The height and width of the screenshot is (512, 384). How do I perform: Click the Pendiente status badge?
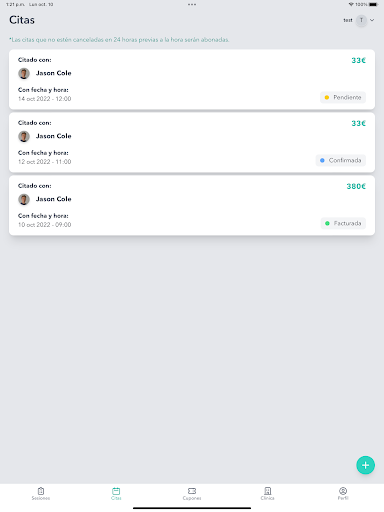pyautogui.click(x=343, y=97)
